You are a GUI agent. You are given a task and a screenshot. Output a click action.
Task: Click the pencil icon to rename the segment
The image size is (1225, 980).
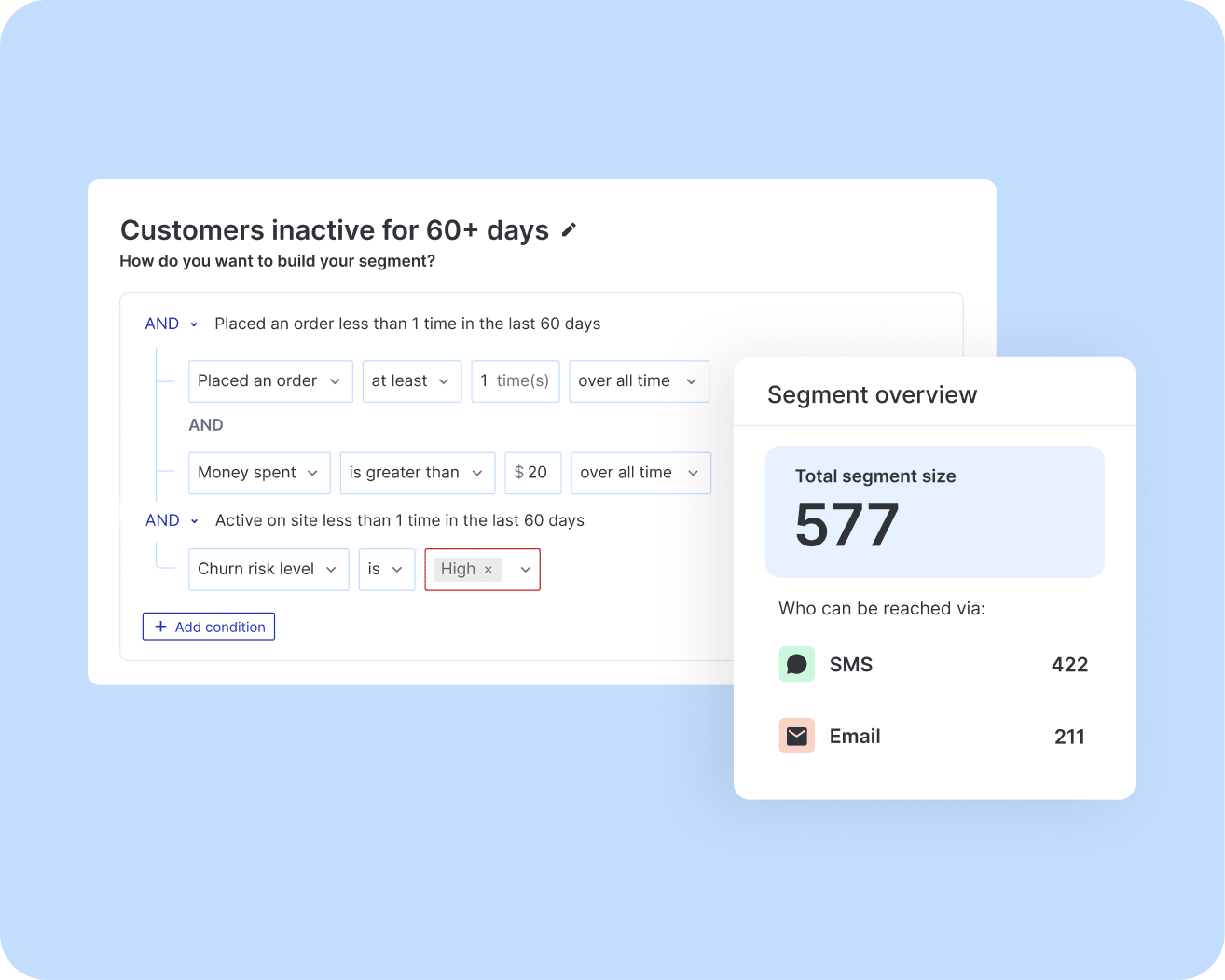tap(569, 229)
